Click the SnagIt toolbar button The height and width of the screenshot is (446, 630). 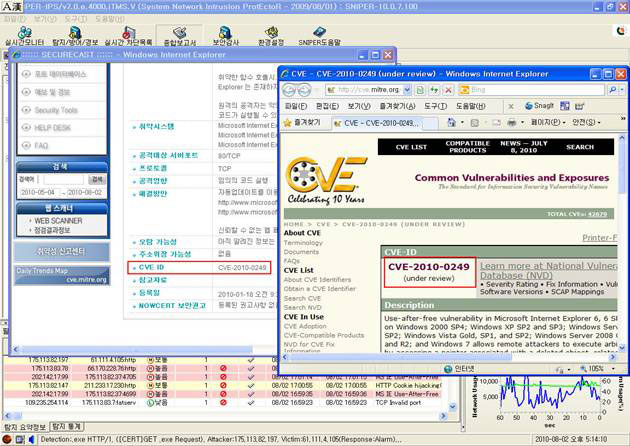click(539, 106)
